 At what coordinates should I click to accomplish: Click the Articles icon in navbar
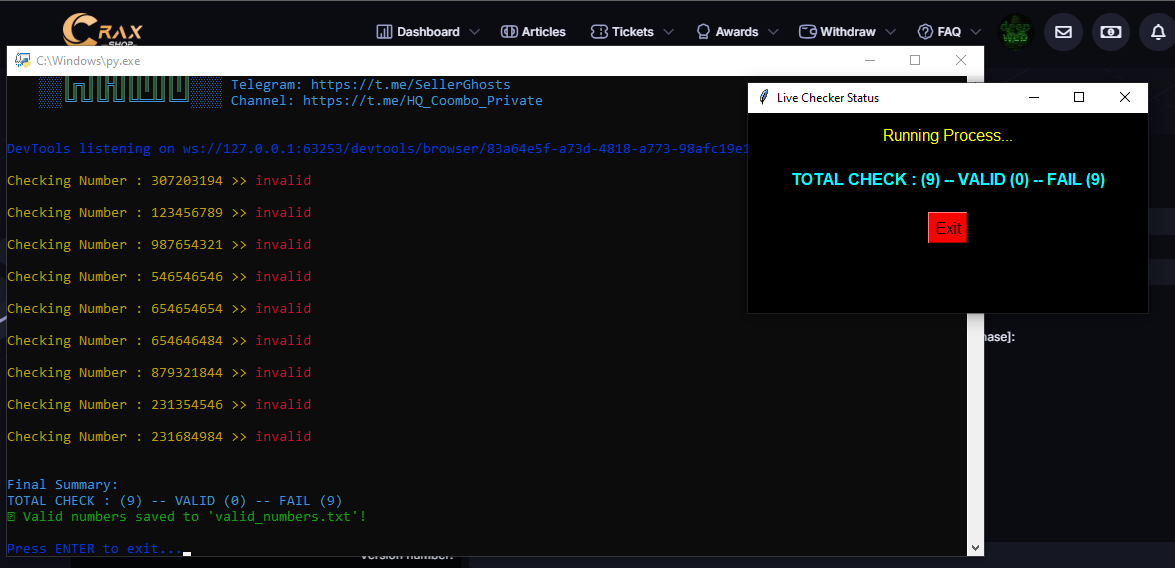tap(509, 32)
